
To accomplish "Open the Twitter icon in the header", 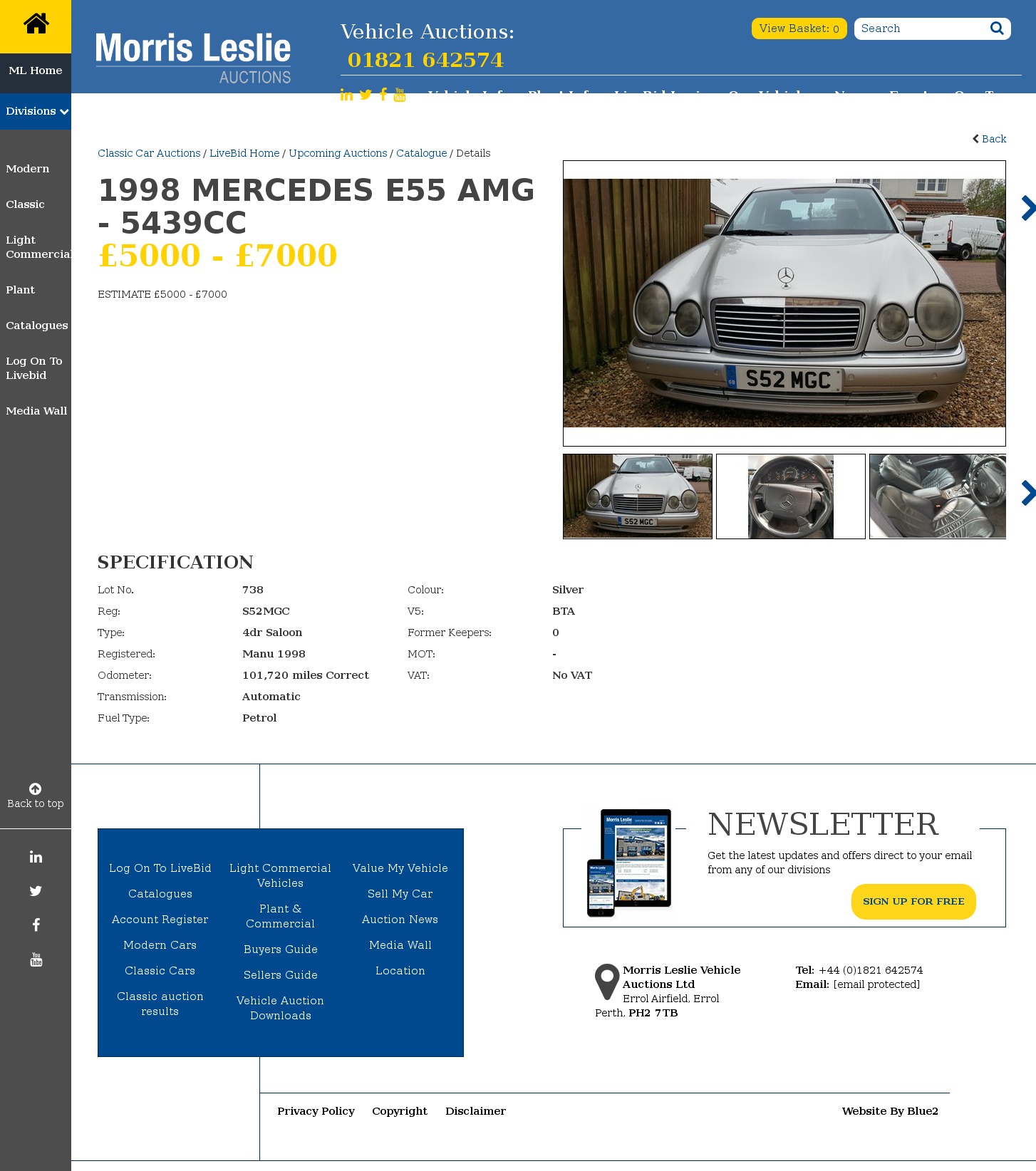I will coord(366,95).
